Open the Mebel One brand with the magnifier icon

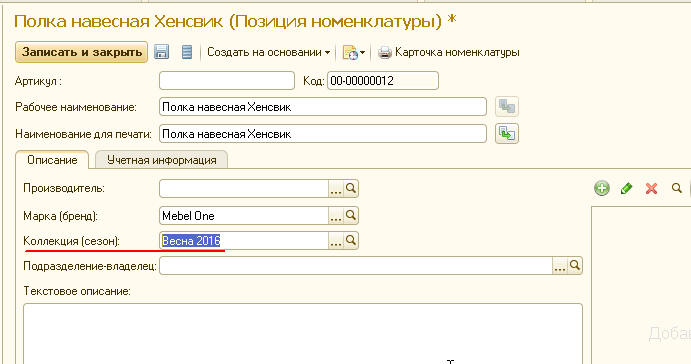click(x=351, y=215)
